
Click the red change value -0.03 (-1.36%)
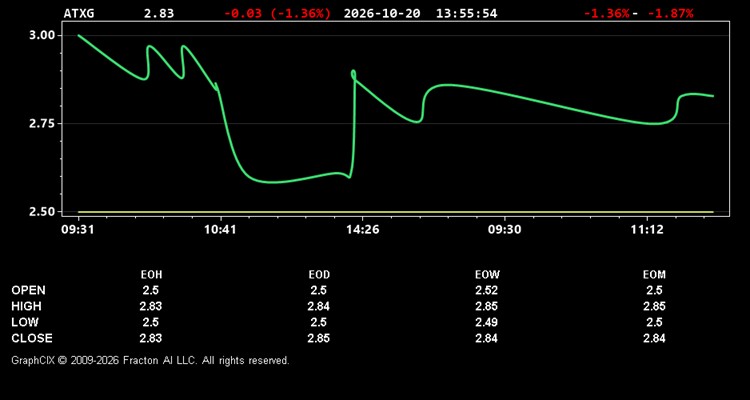(277, 13)
